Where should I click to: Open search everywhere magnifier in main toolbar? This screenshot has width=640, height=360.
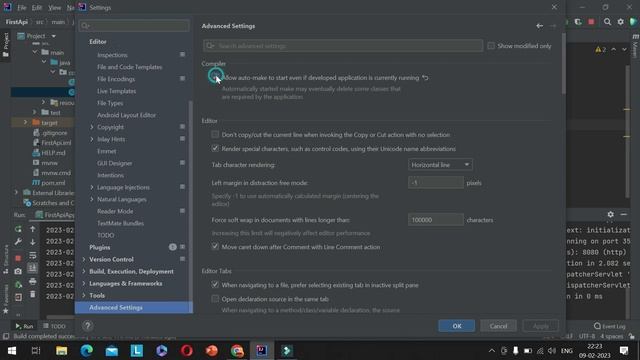pos(607,22)
